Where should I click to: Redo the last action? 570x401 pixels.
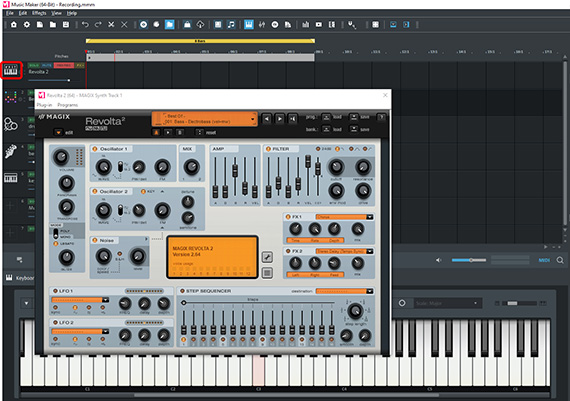coord(98,25)
